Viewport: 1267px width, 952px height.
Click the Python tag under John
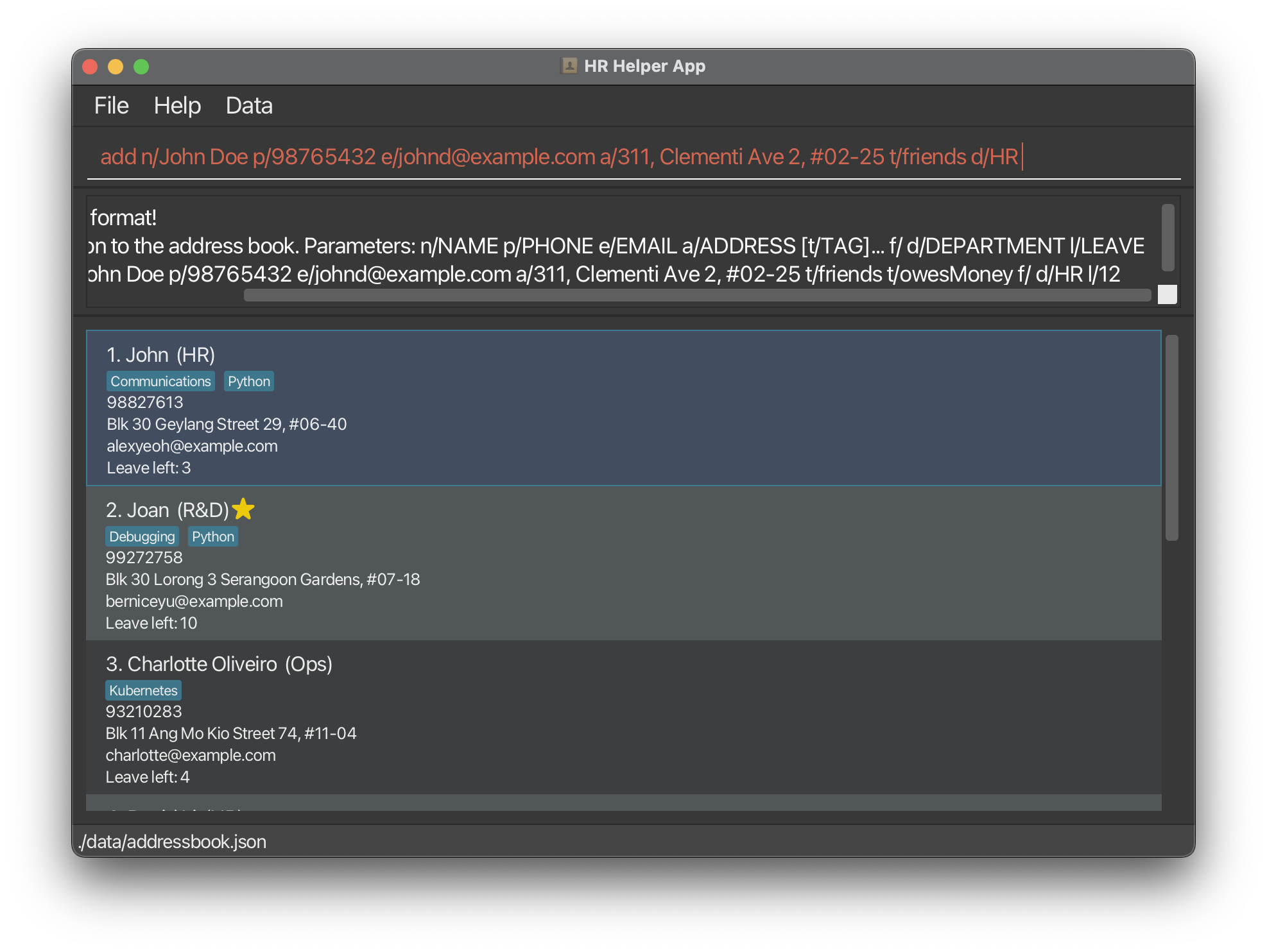point(249,382)
